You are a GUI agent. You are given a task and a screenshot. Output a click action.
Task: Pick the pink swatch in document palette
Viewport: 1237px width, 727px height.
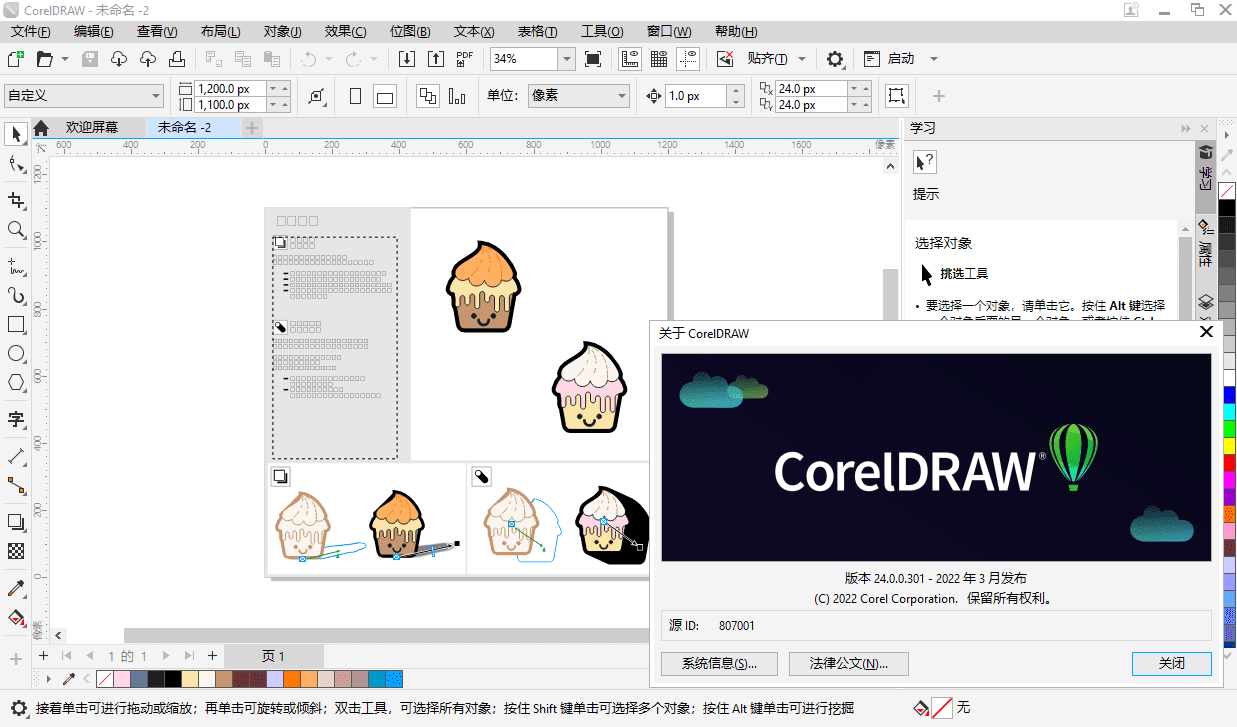(x=121, y=679)
